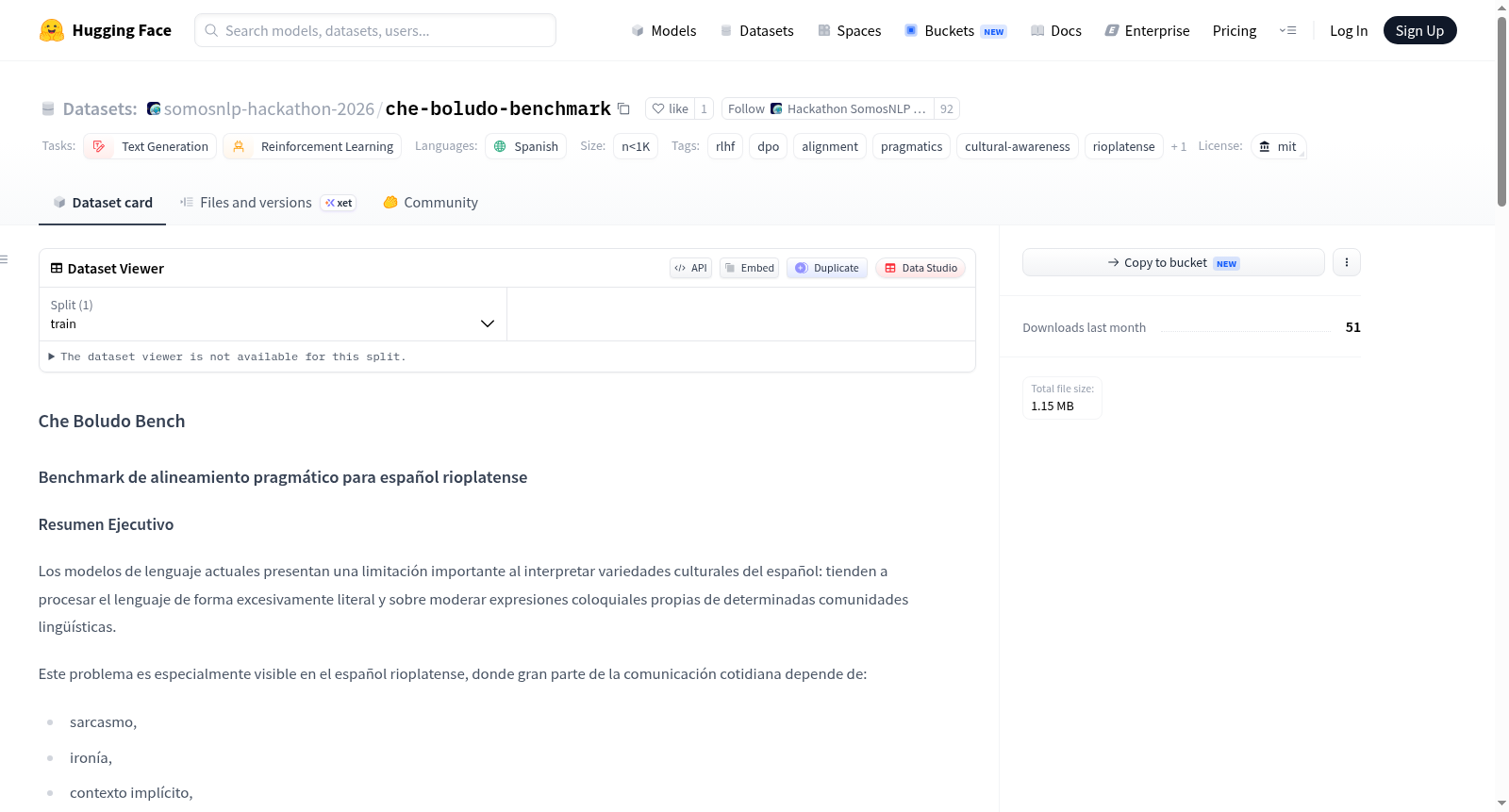1509x812 pixels.
Task: Open Datasets in top navigation
Action: coord(756,30)
